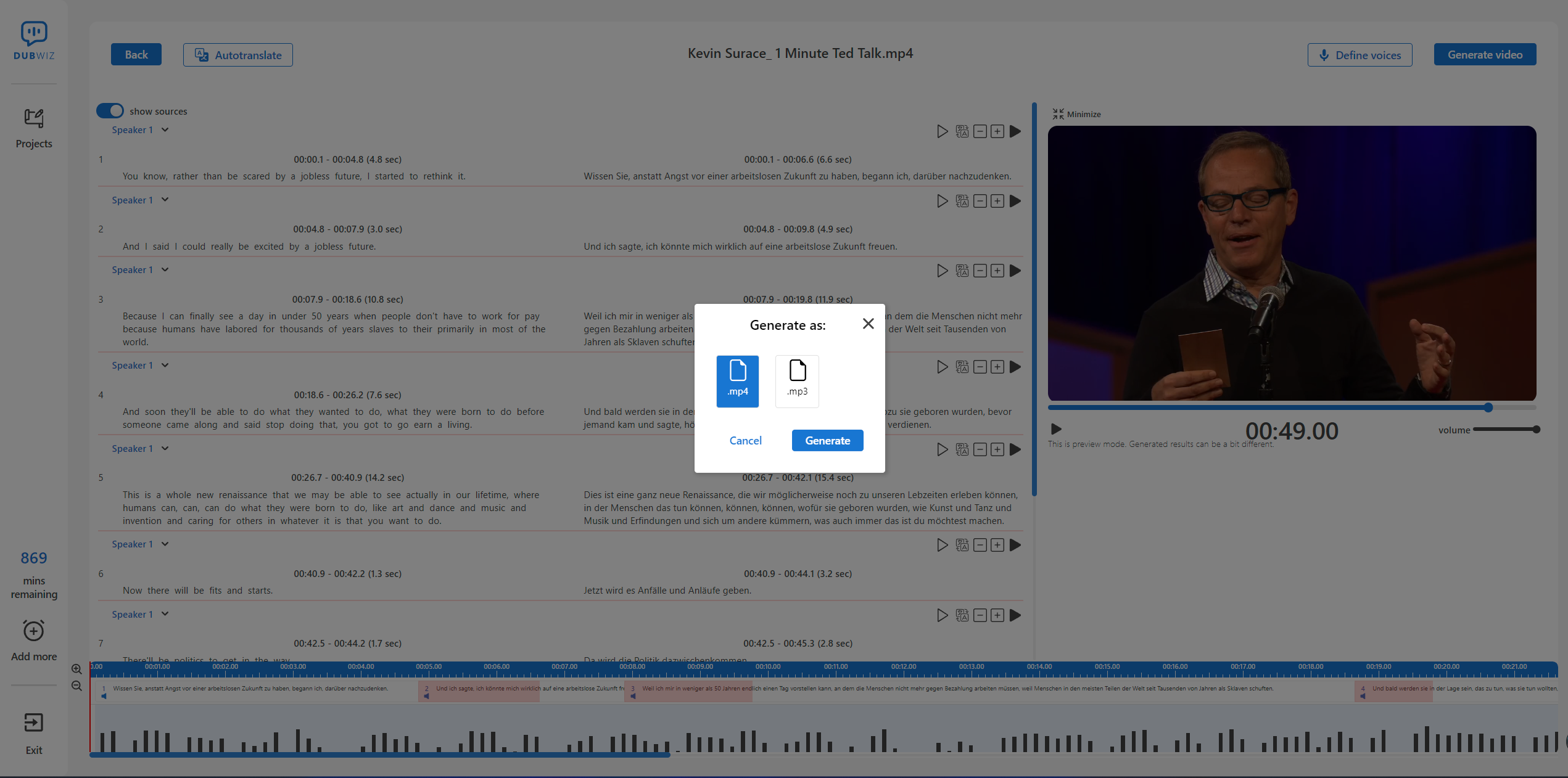Close the Generate as dialog
Screen dimensions: 1568x778
[868, 324]
